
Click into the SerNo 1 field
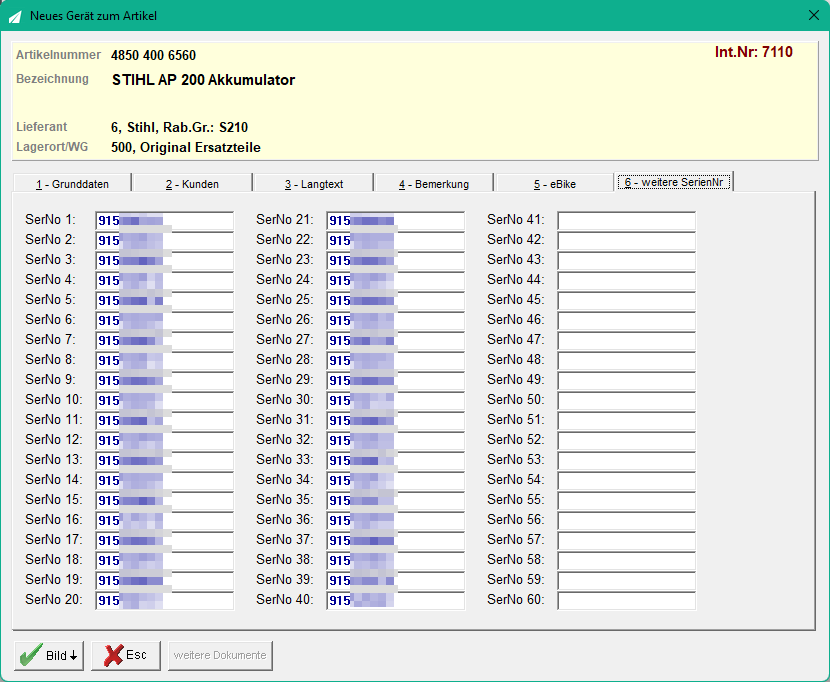pos(165,221)
